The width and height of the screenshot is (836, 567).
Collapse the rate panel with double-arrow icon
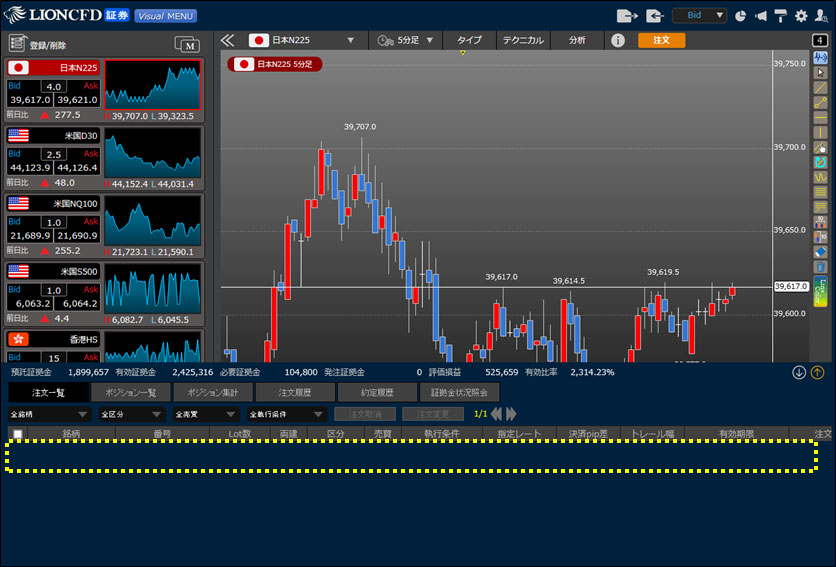pyautogui.click(x=227, y=40)
